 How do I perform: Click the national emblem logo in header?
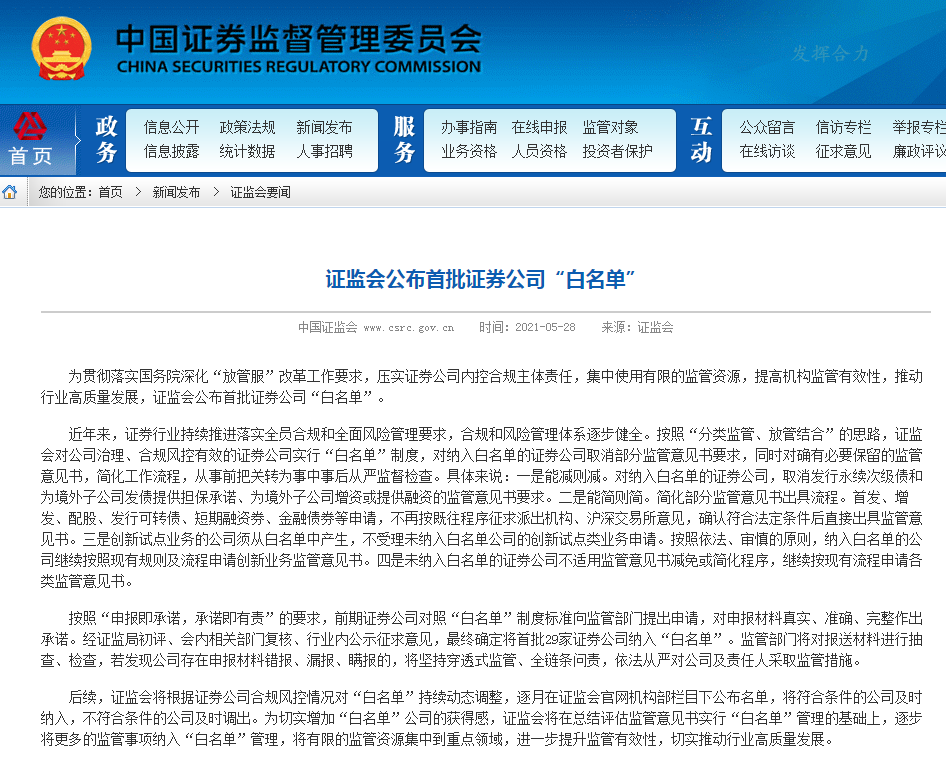pos(62,49)
